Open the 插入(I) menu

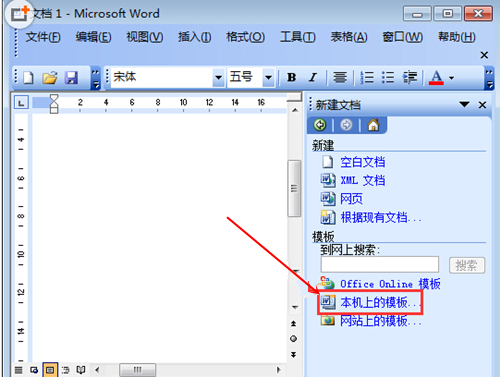pos(194,37)
